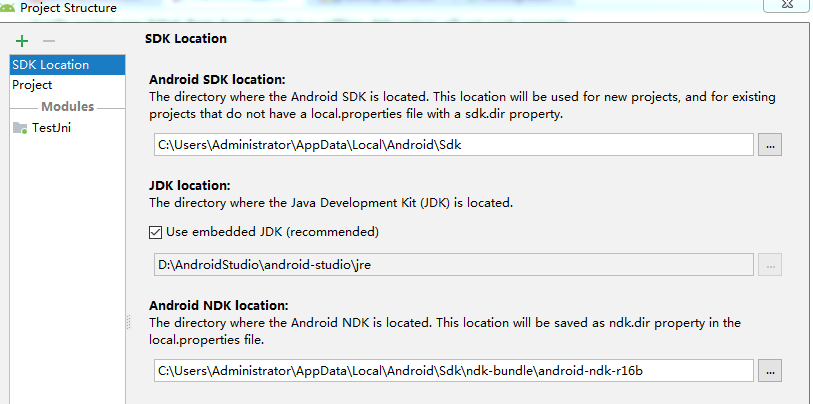Click the green plus add module icon
Image resolution: width=813 pixels, height=404 pixels.
(22, 41)
